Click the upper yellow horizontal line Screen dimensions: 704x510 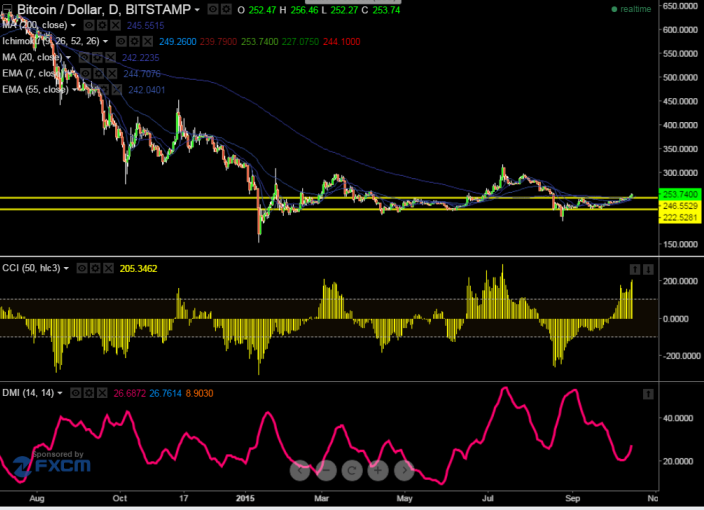329,198
